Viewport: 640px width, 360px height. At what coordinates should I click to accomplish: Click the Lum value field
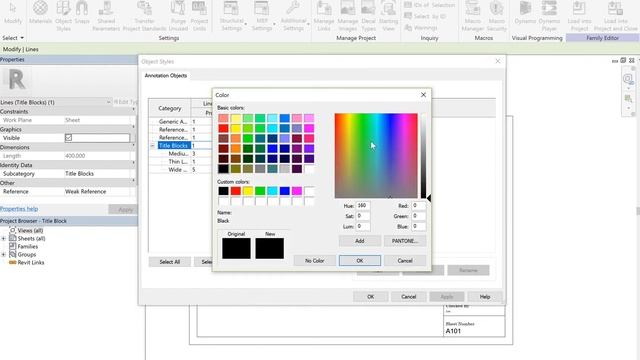point(363,226)
